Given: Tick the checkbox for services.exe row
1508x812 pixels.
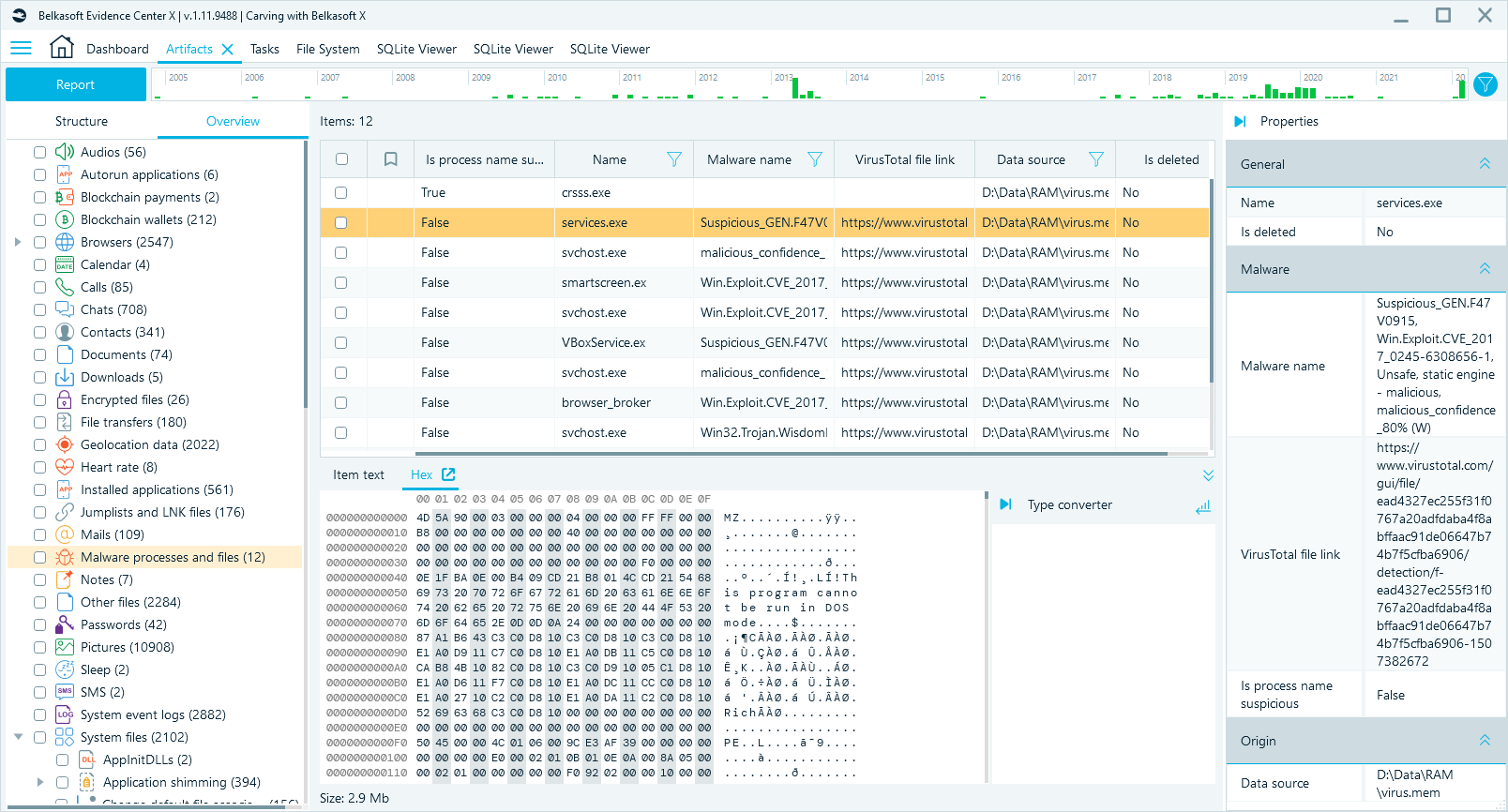Looking at the screenshot, I should (340, 222).
